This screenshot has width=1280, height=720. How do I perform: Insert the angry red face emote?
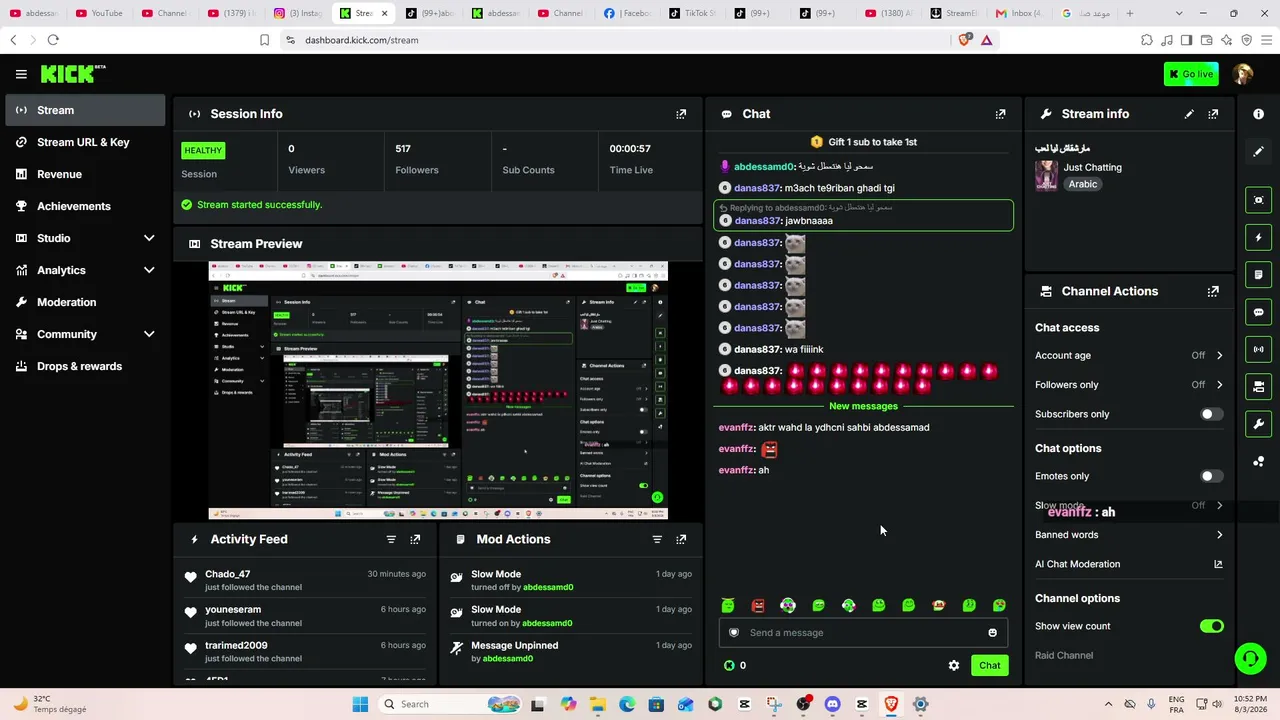(x=758, y=606)
